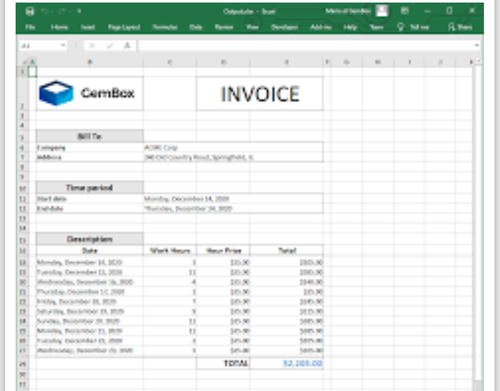The height and width of the screenshot is (391, 500).
Task: Click the Share button
Action: coord(460,27)
